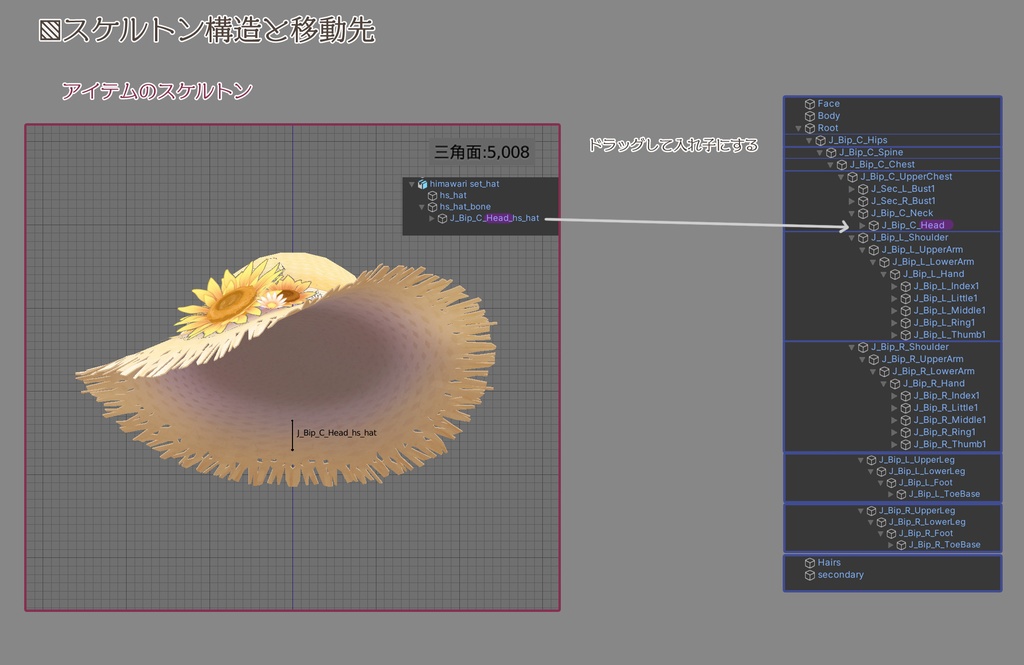The image size is (1024, 665).
Task: Click the cube icon of J_Bip_L_Hand
Action: tap(895, 274)
